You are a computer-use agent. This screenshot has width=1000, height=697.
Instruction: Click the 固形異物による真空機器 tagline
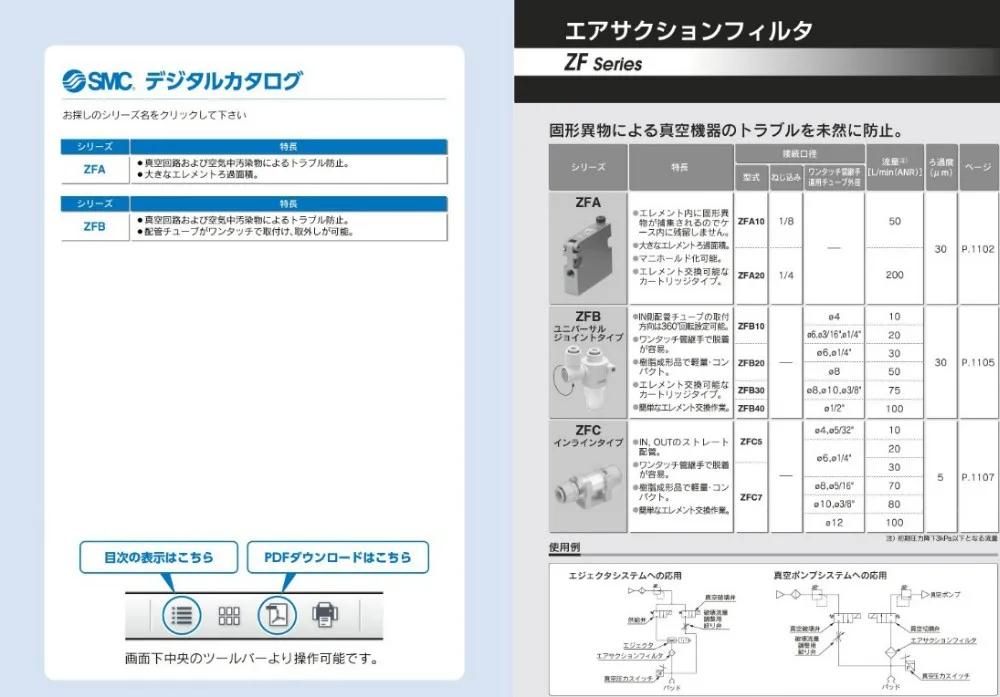point(727,131)
